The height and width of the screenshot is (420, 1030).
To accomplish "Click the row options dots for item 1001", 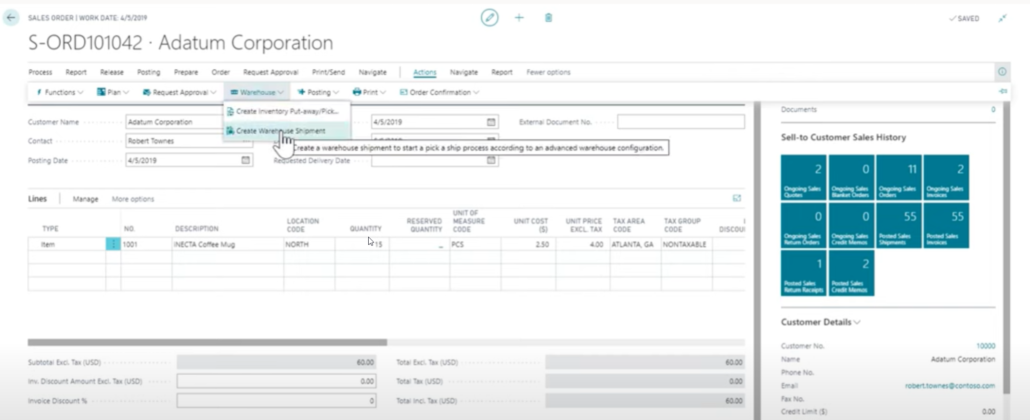I will 113,244.
